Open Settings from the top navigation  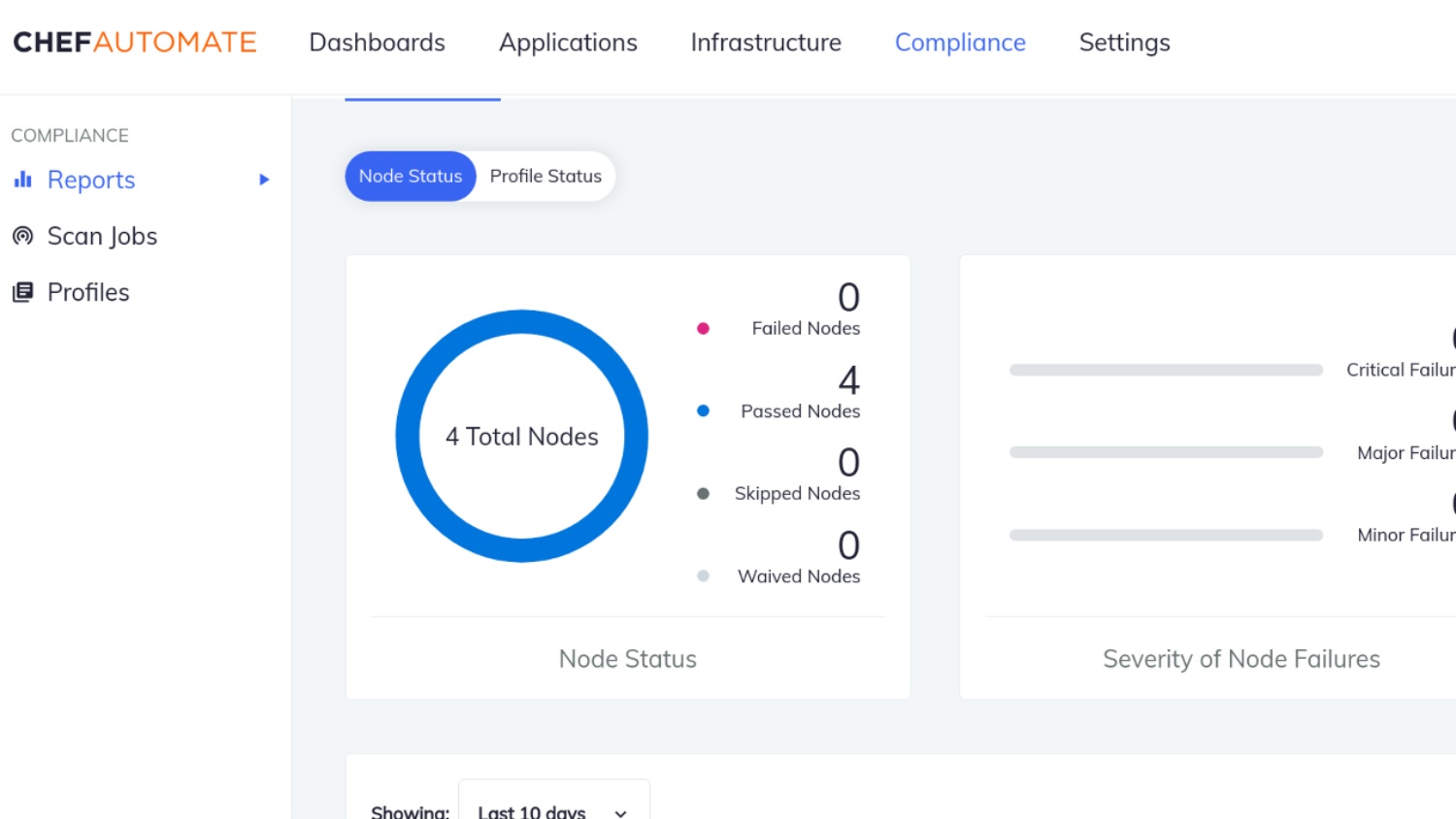pos(1123,42)
